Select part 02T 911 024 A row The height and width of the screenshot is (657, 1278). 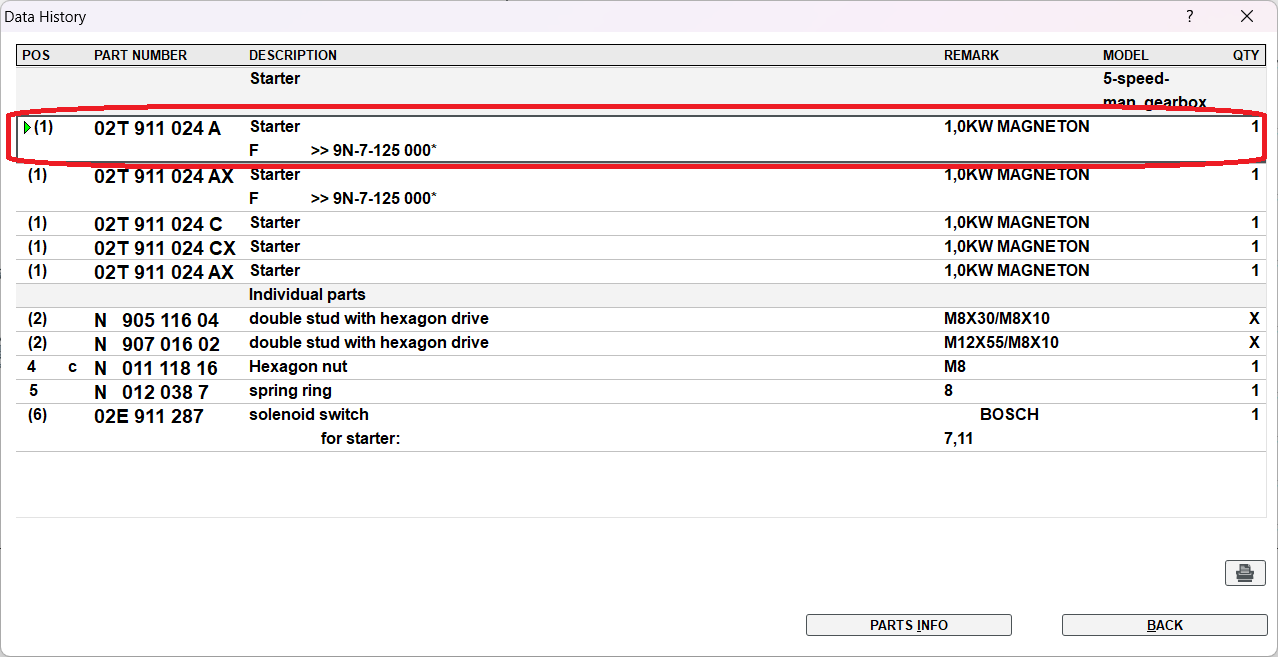pyautogui.click(x=157, y=129)
